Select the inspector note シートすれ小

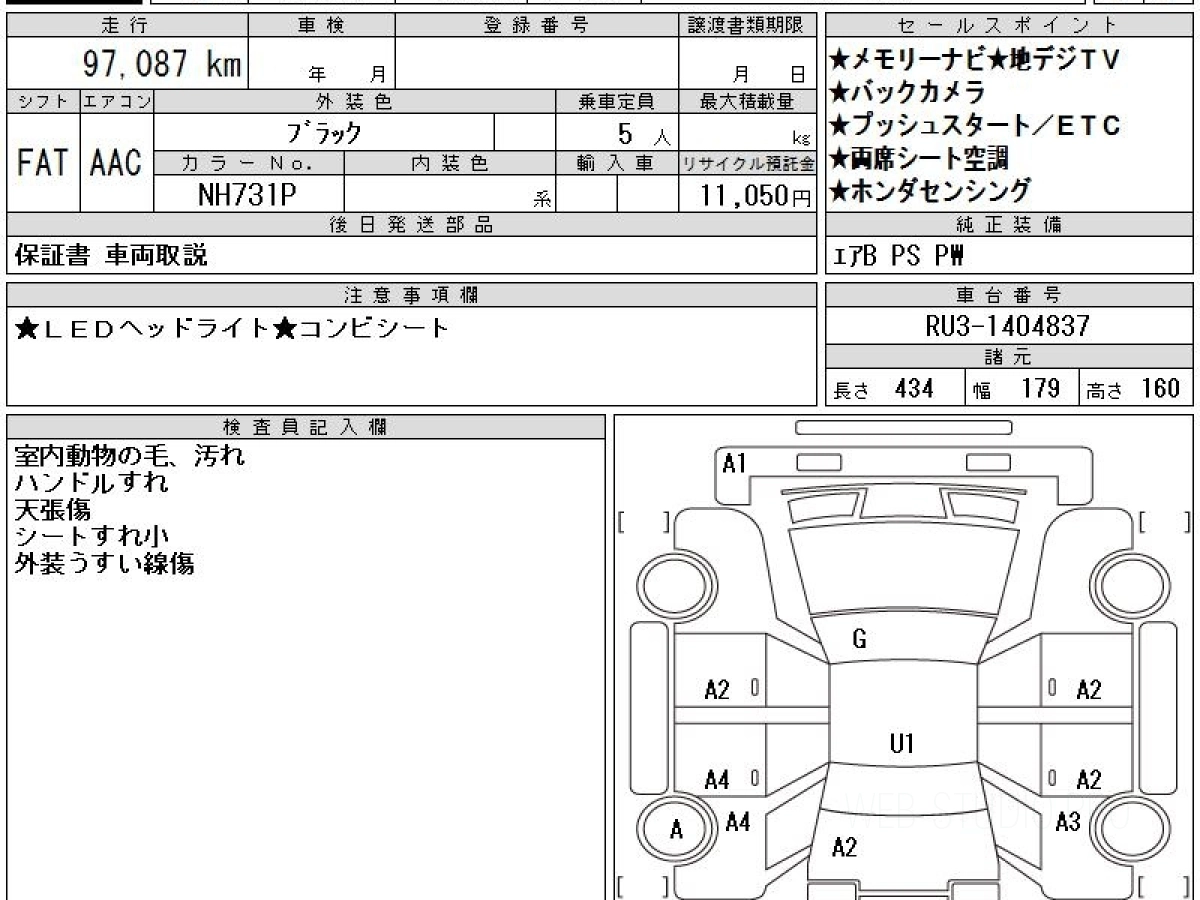point(92,537)
